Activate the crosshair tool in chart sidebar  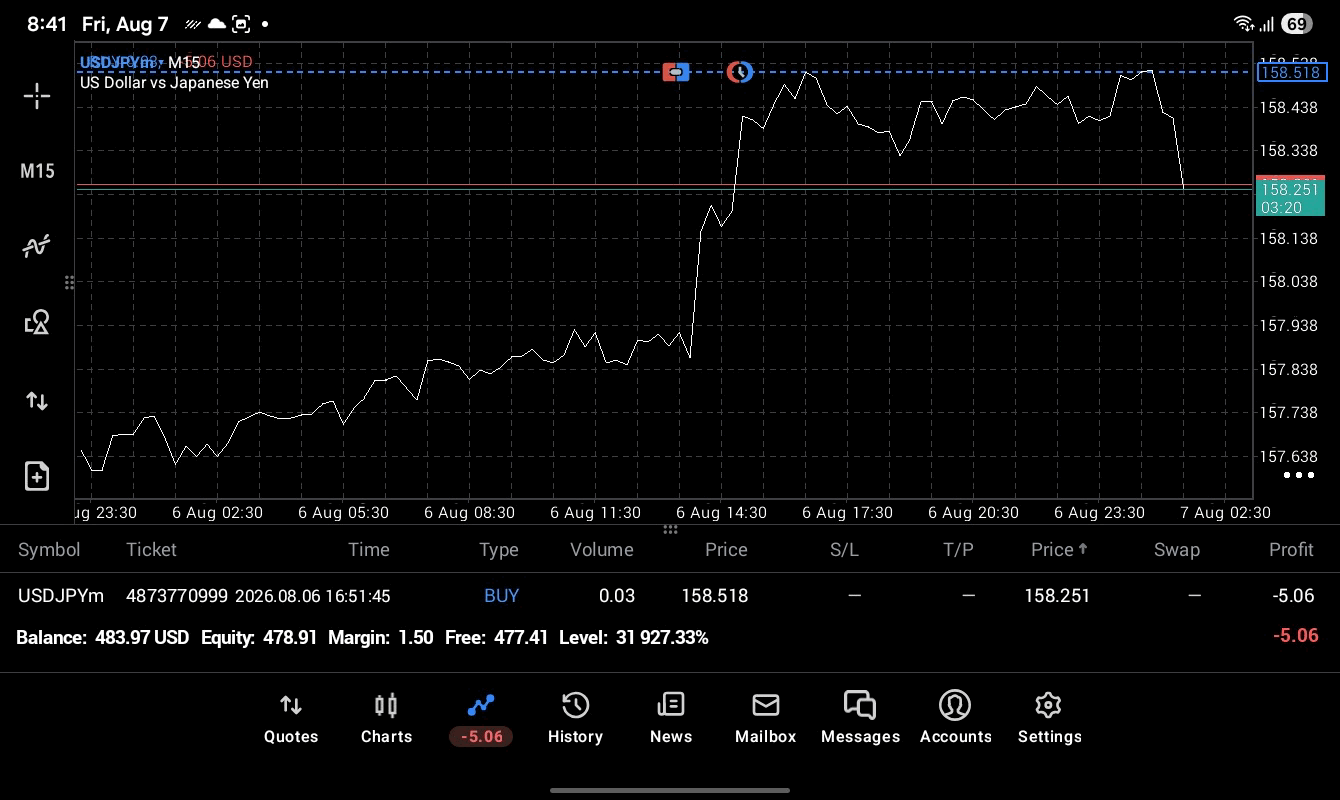(37, 96)
